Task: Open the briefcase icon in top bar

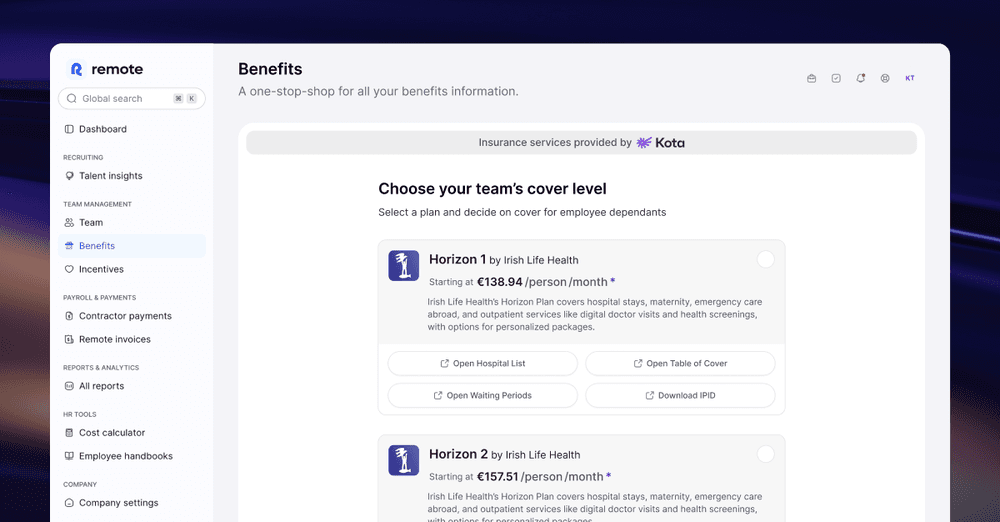Action: coord(811,78)
